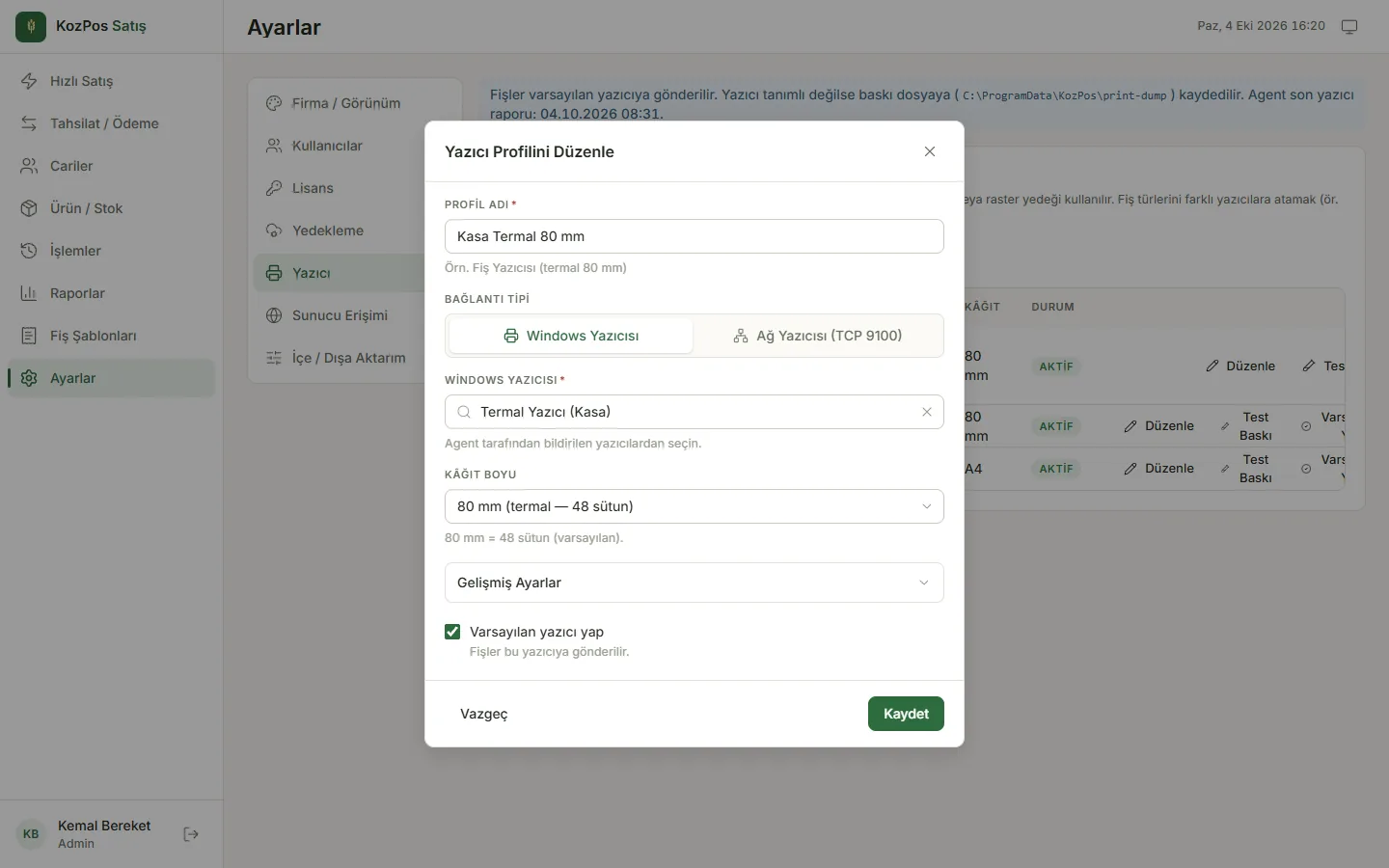The image size is (1389, 868).
Task: Click the Raporlar bar chart icon
Action: (29, 293)
